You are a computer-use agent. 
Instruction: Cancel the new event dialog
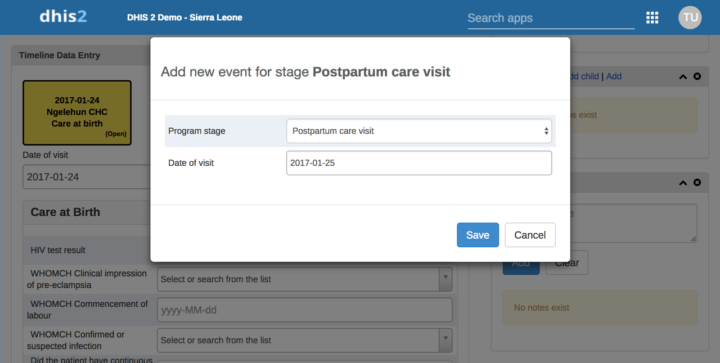(530, 235)
